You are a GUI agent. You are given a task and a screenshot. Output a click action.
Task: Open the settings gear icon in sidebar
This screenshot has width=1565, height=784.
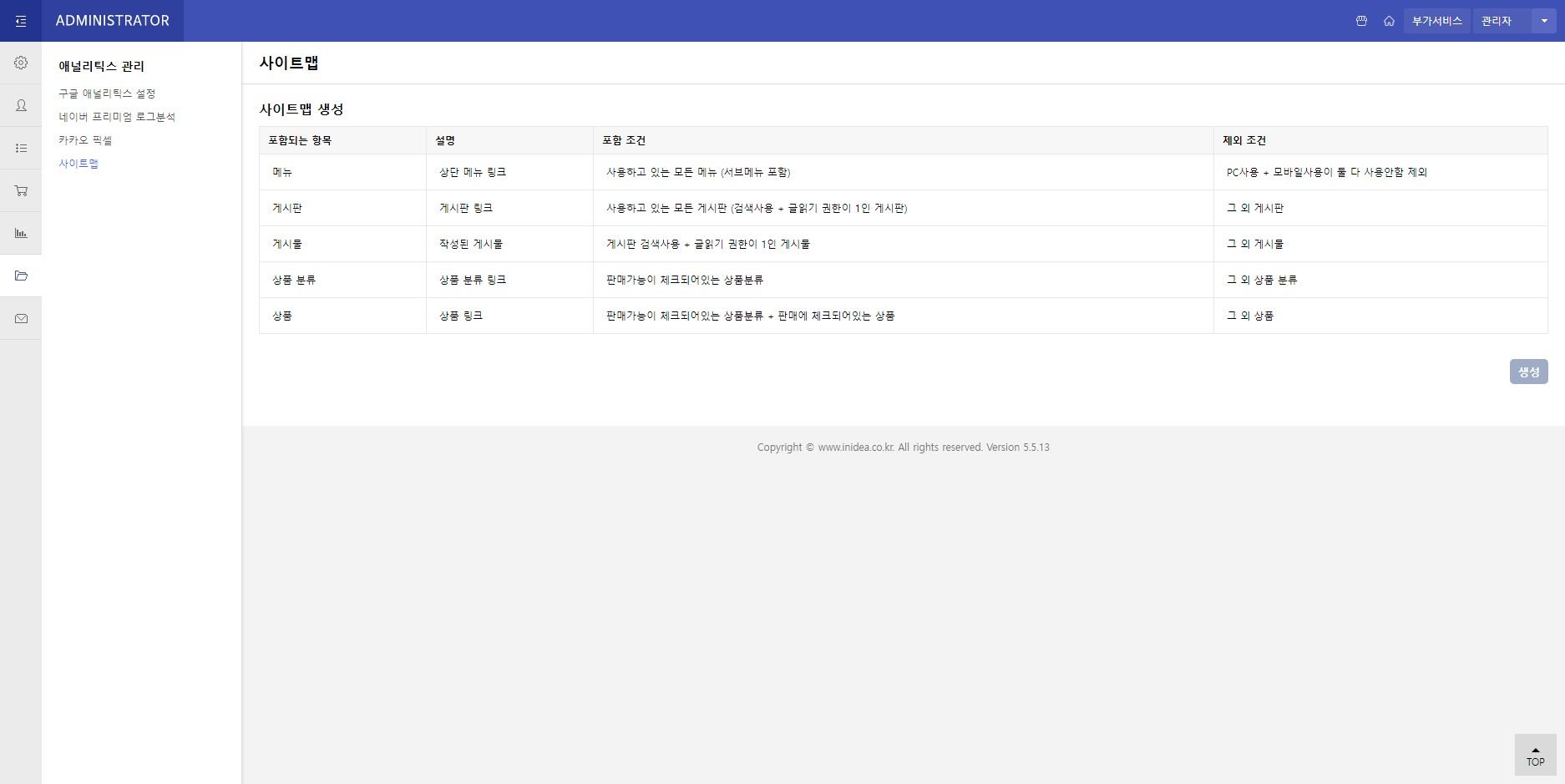point(21,63)
